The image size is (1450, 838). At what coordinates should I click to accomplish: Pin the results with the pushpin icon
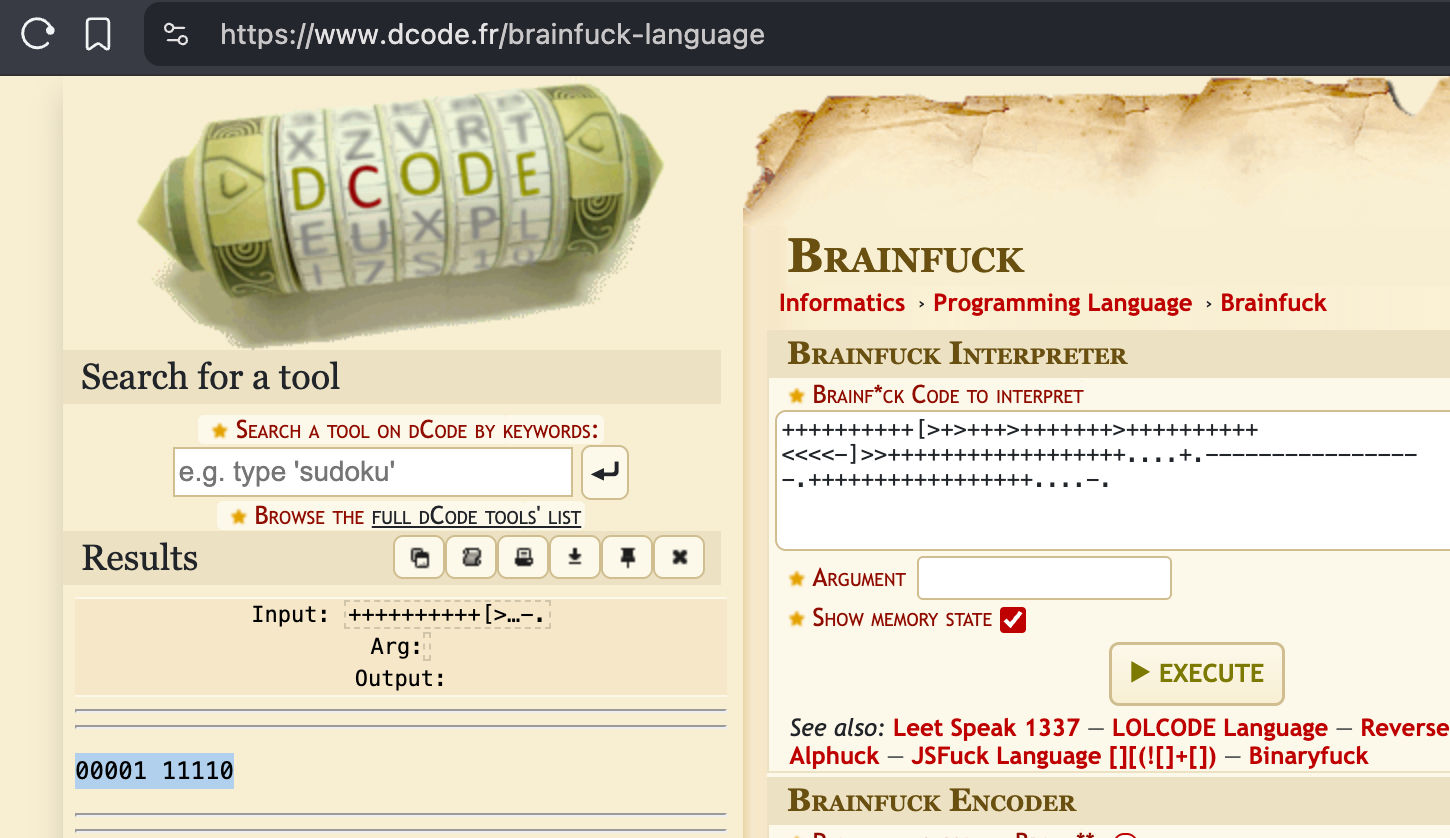click(627, 557)
